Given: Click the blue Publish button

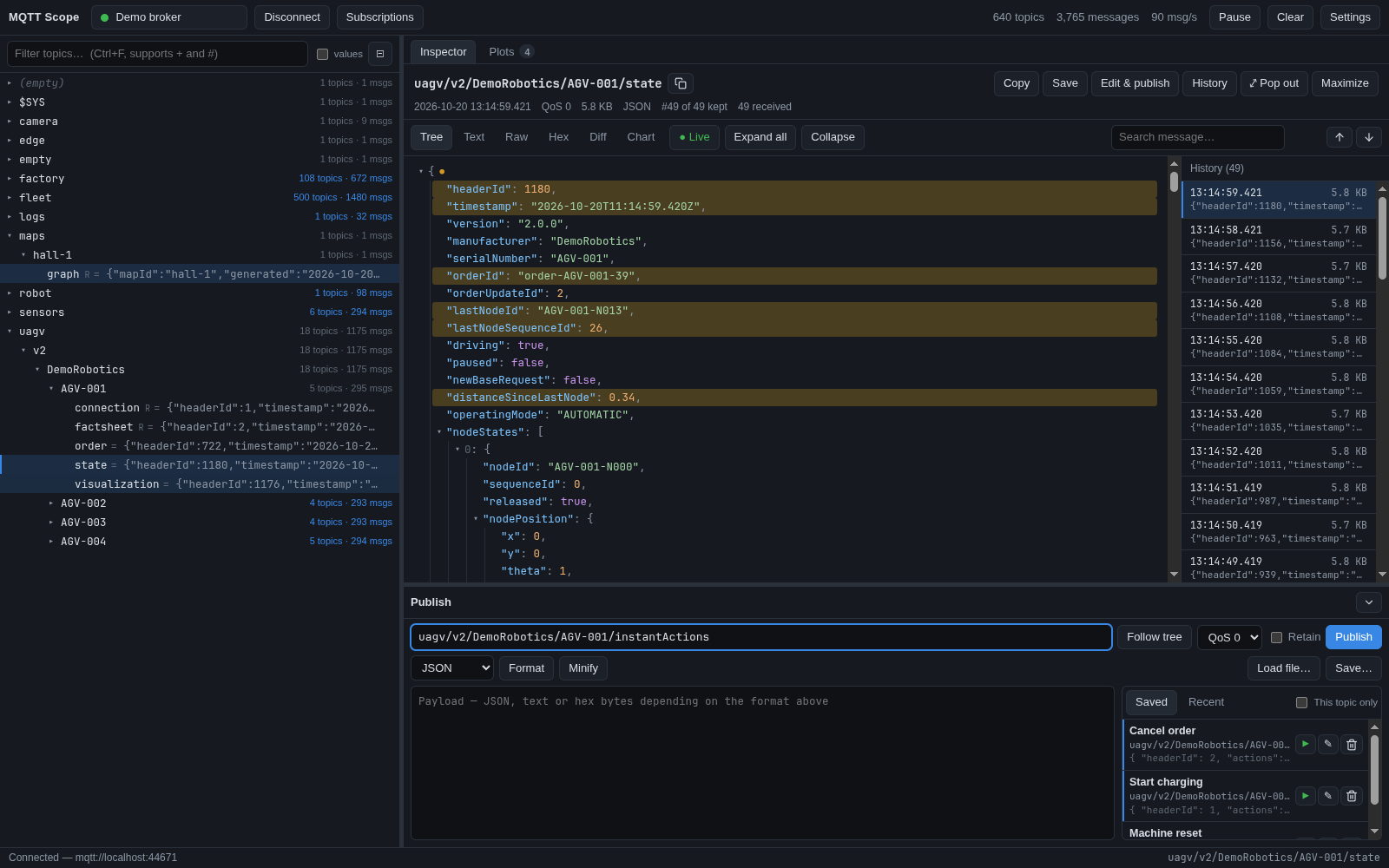Looking at the screenshot, I should pyautogui.click(x=1353, y=637).
